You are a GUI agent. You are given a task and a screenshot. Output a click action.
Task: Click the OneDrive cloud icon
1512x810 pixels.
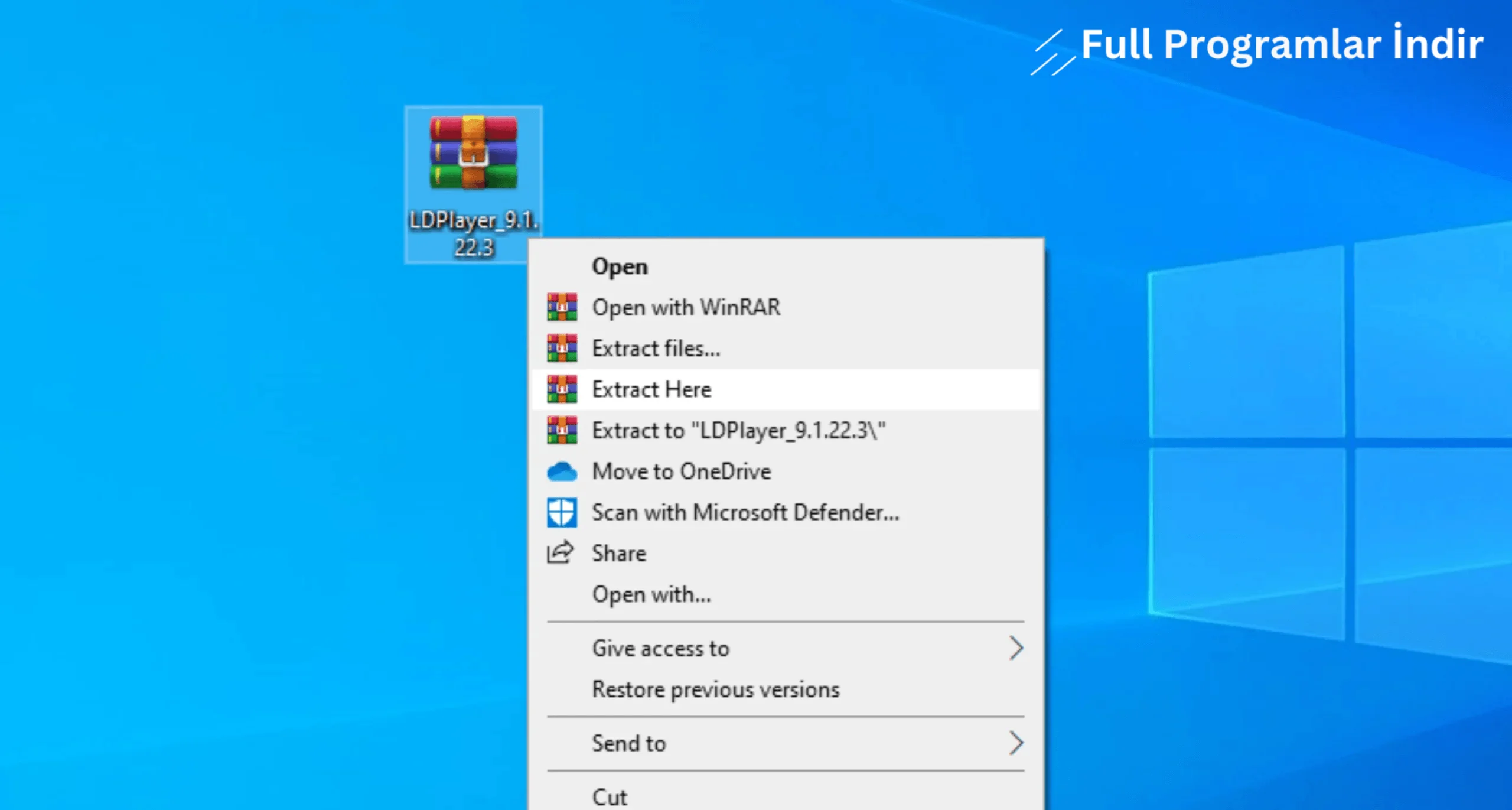click(x=562, y=471)
